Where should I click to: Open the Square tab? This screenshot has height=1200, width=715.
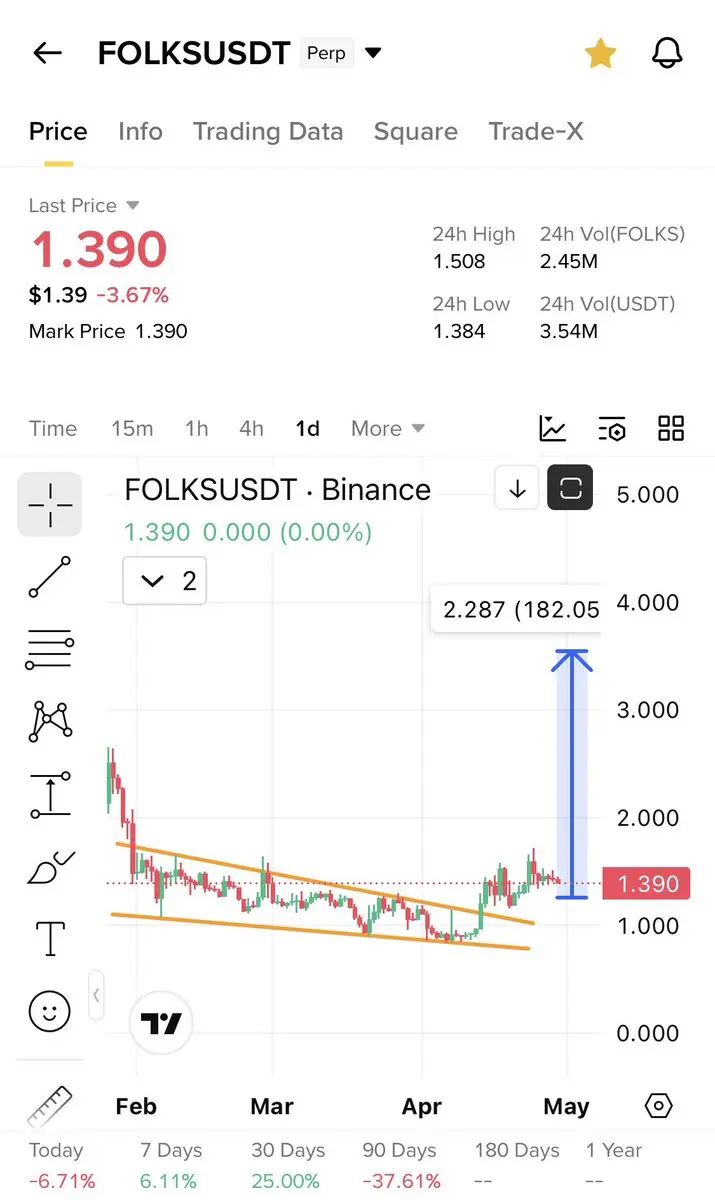416,132
